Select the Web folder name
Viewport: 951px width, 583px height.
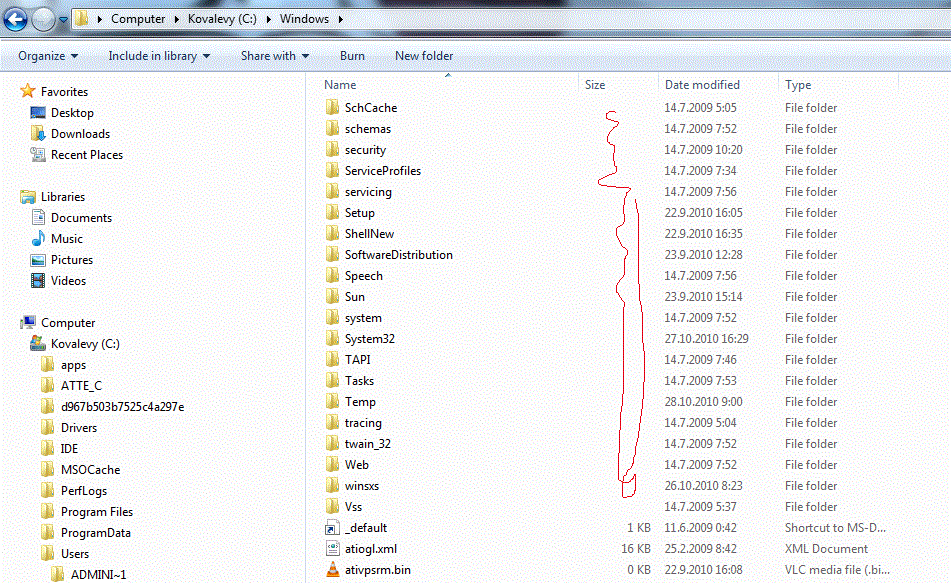357,465
